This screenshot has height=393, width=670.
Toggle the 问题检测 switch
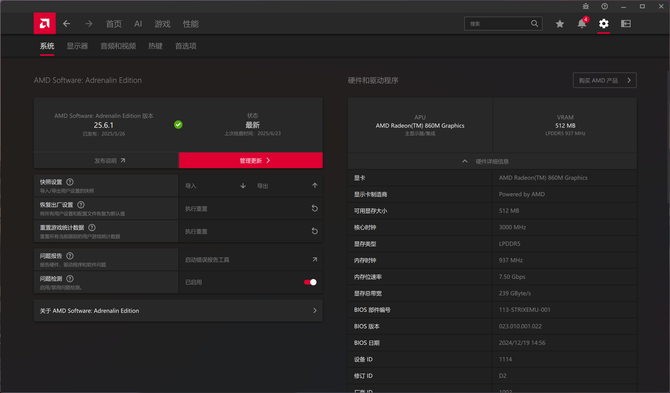310,282
